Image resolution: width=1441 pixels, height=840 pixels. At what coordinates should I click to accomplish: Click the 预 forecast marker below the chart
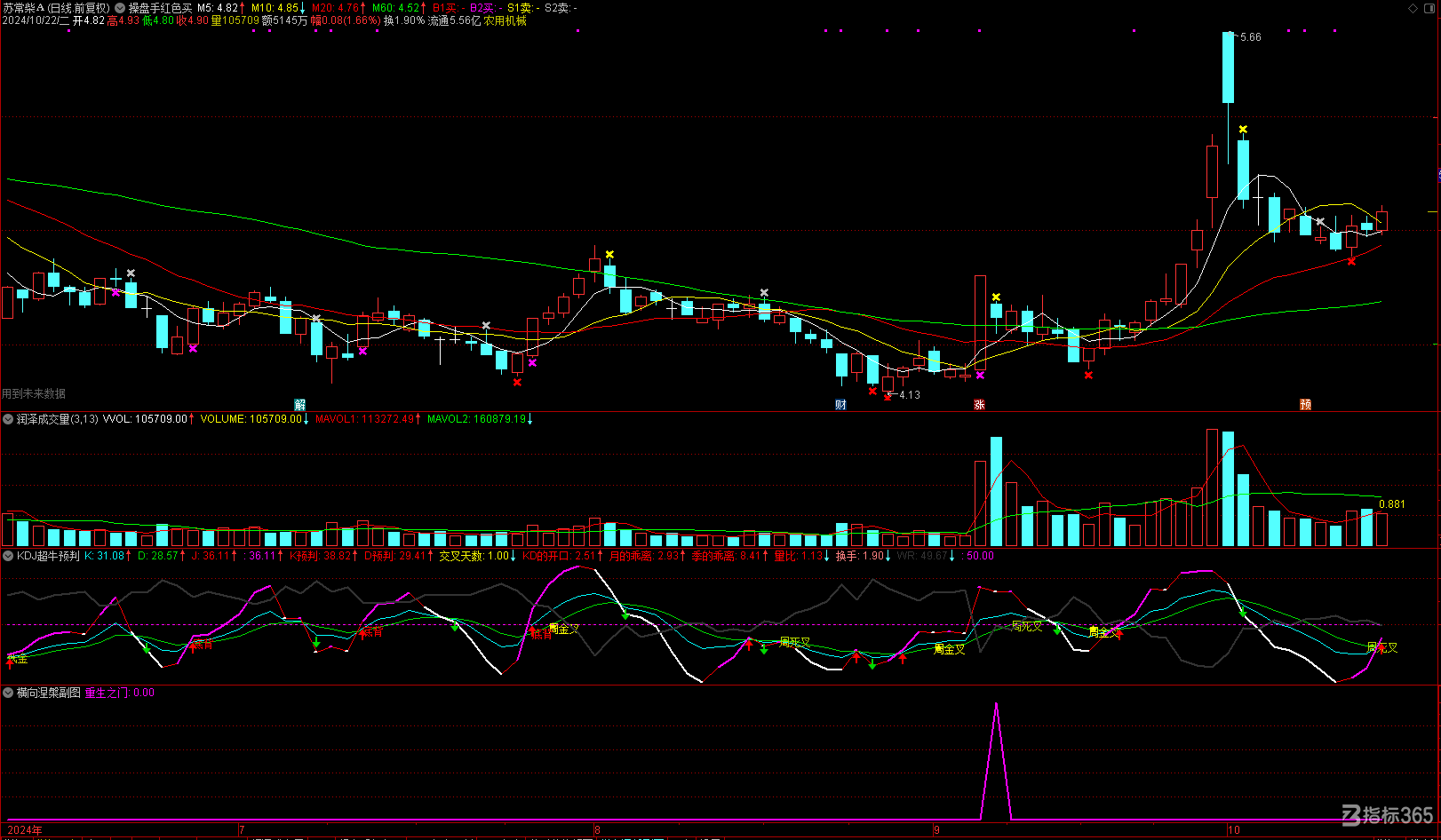coord(1305,405)
